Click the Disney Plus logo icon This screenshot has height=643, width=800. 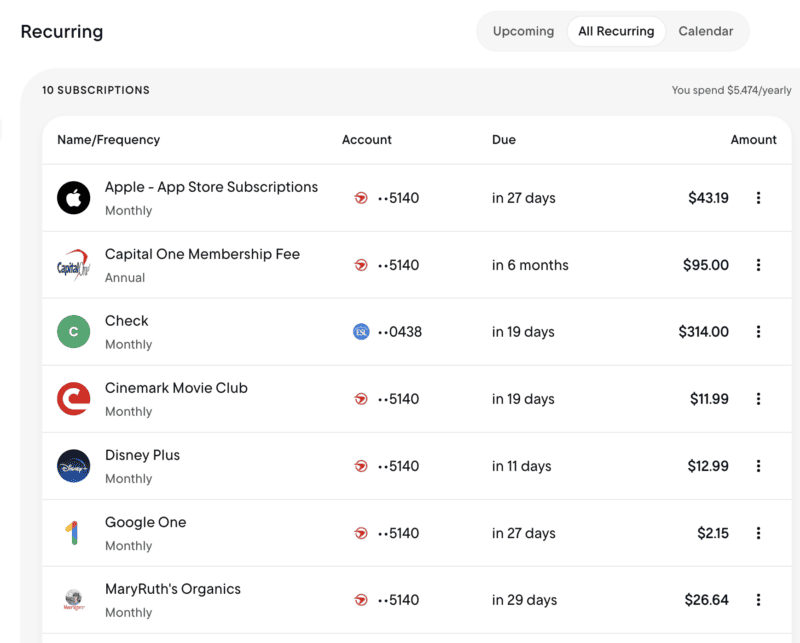(73, 466)
